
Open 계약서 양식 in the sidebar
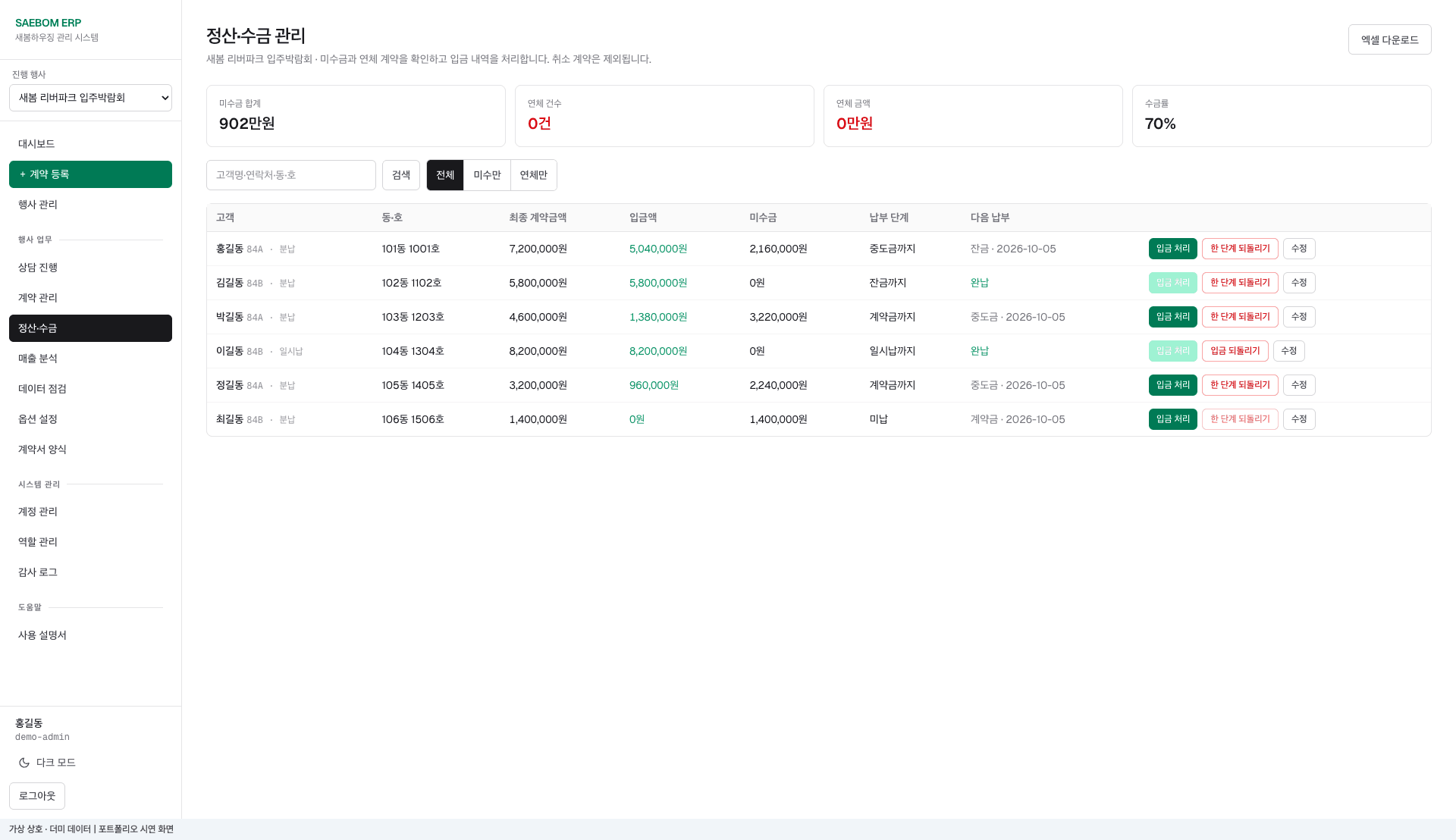(90, 450)
